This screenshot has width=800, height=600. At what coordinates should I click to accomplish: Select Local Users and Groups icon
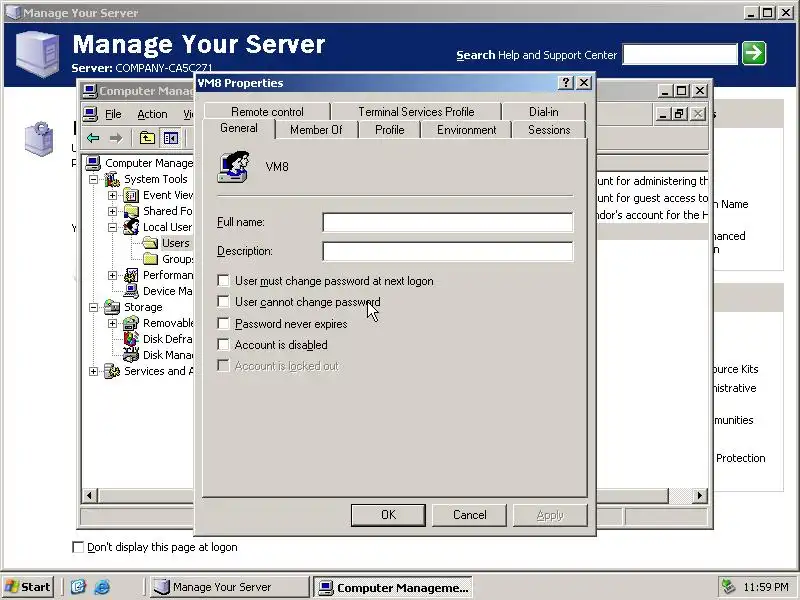pos(131,227)
